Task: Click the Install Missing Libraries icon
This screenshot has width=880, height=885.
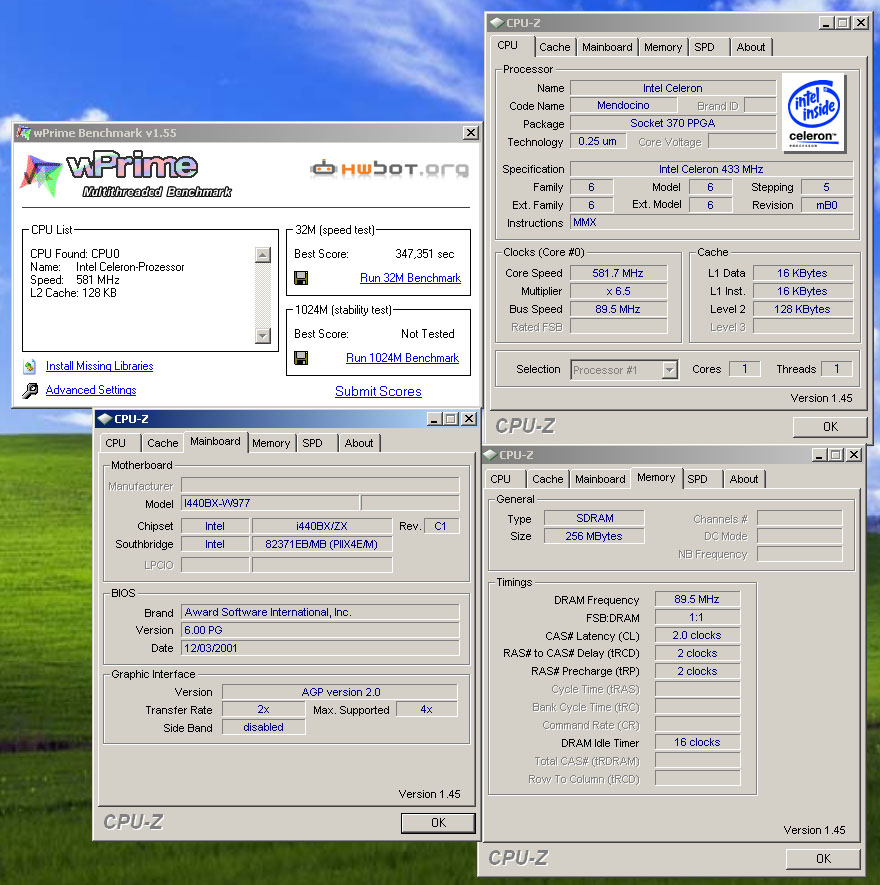Action: (x=30, y=366)
